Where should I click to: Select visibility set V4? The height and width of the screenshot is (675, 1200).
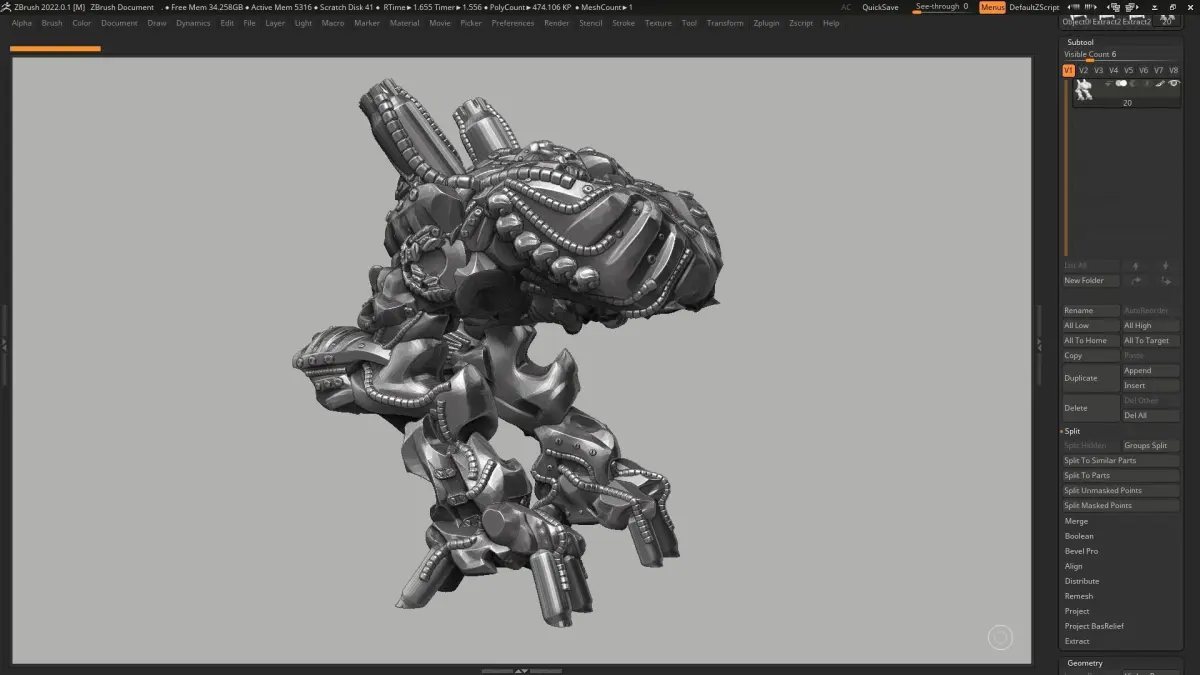point(1114,70)
